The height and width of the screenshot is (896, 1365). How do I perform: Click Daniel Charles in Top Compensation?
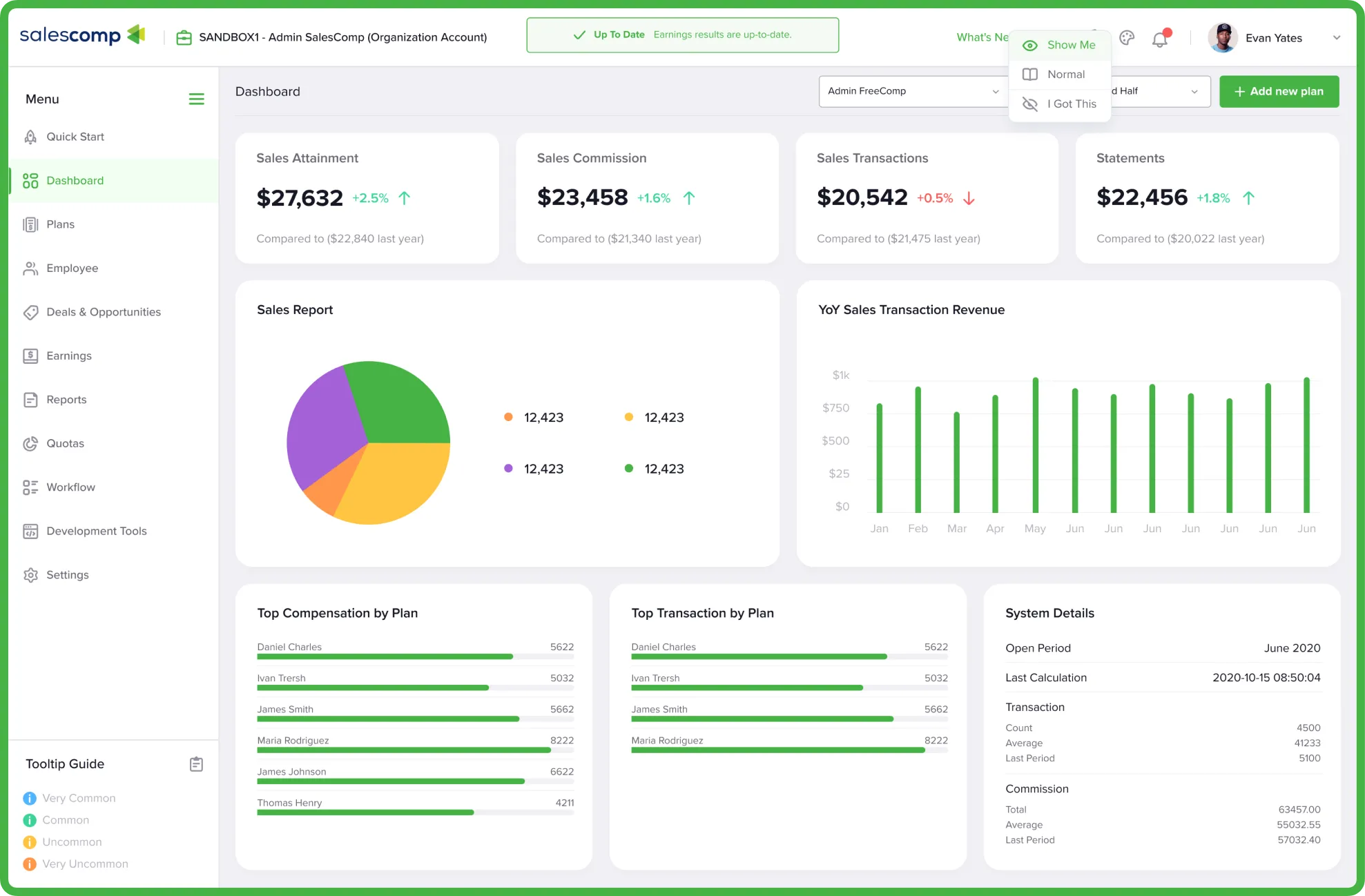click(289, 647)
